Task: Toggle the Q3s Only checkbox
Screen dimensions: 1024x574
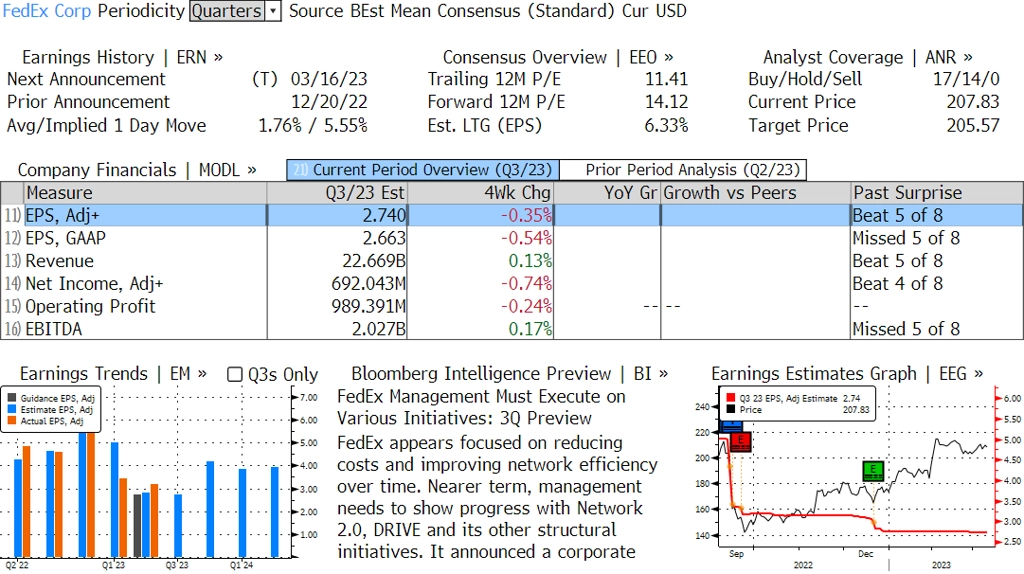Action: tap(234, 374)
